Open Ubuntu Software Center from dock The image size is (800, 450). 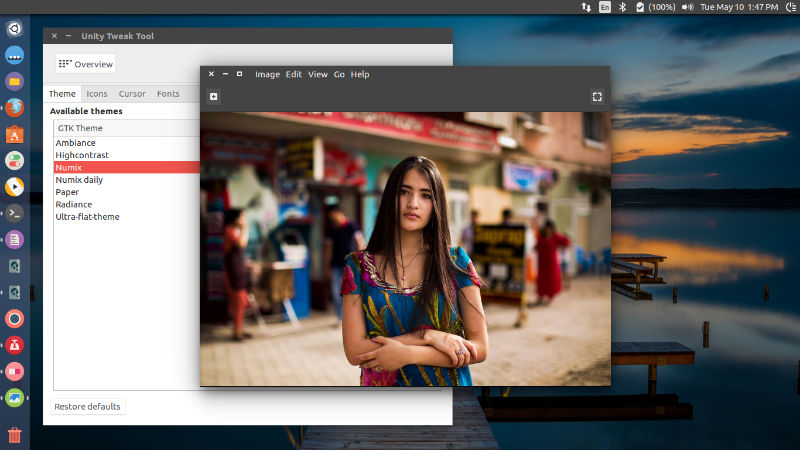click(15, 134)
